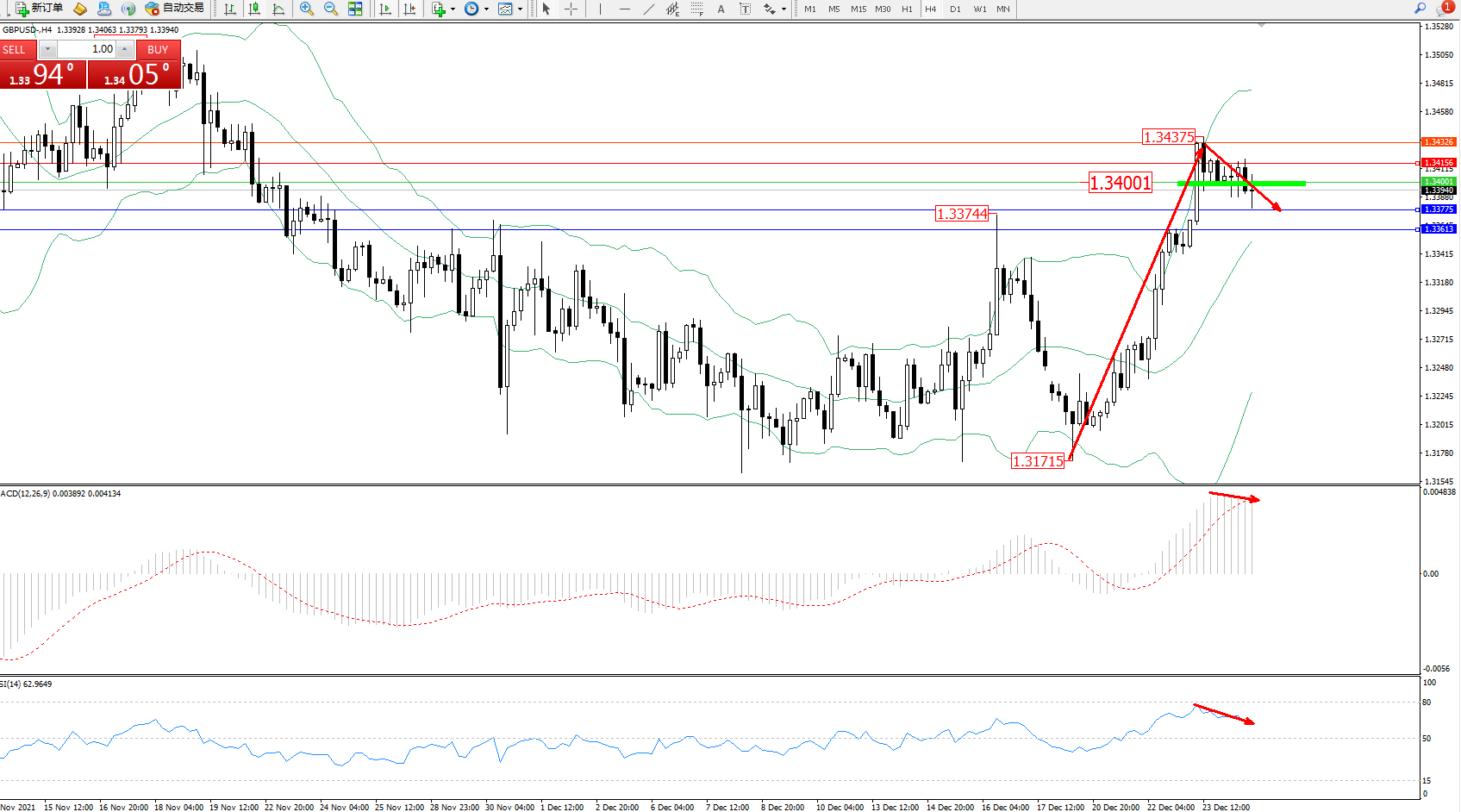Switch to the D1 timeframe
This screenshot has height=812, width=1461.
coord(955,9)
